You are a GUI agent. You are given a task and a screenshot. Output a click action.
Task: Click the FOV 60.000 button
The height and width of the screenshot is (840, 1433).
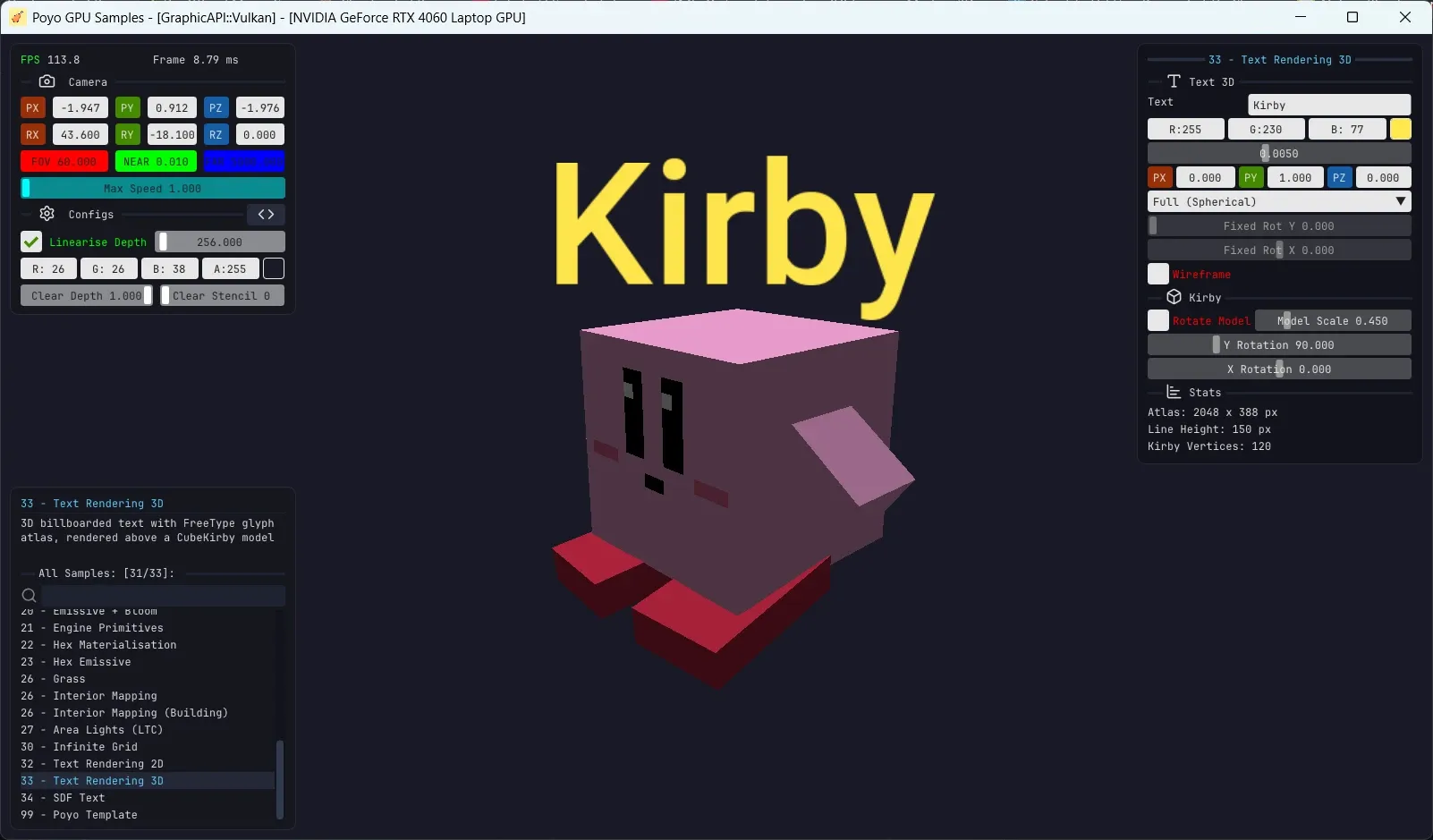click(63, 161)
